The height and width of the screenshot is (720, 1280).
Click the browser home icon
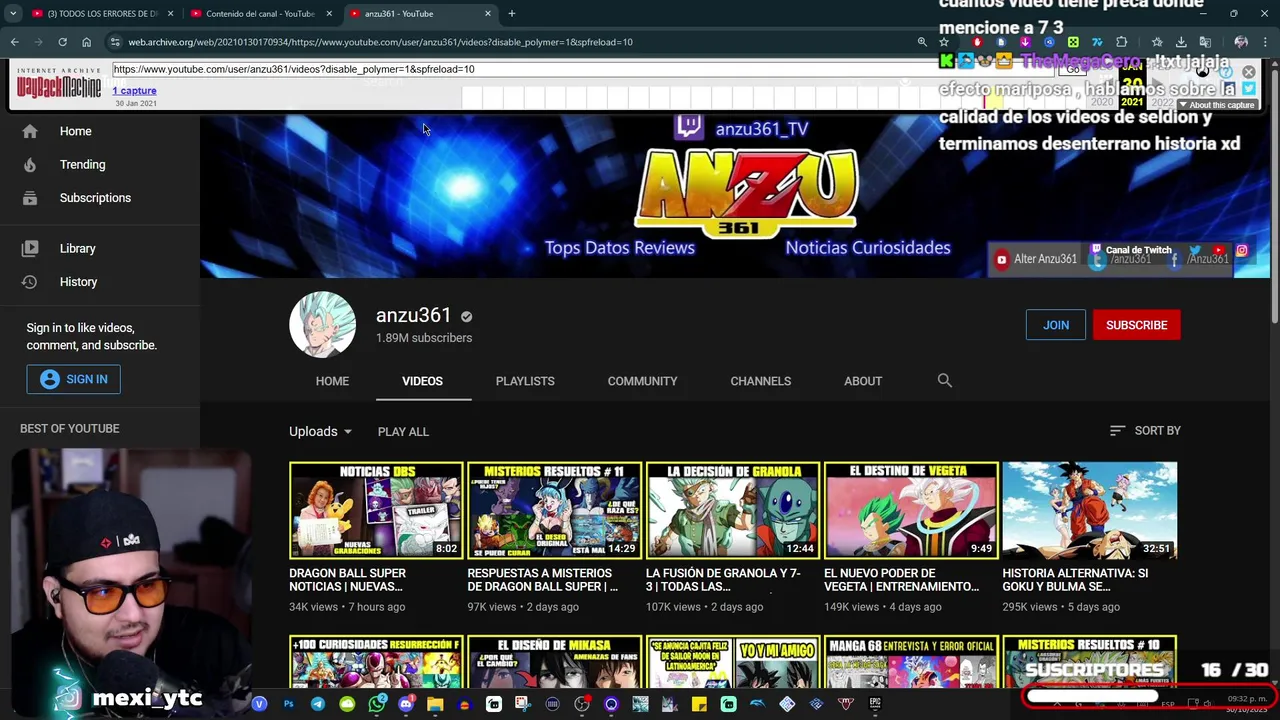tap(86, 42)
